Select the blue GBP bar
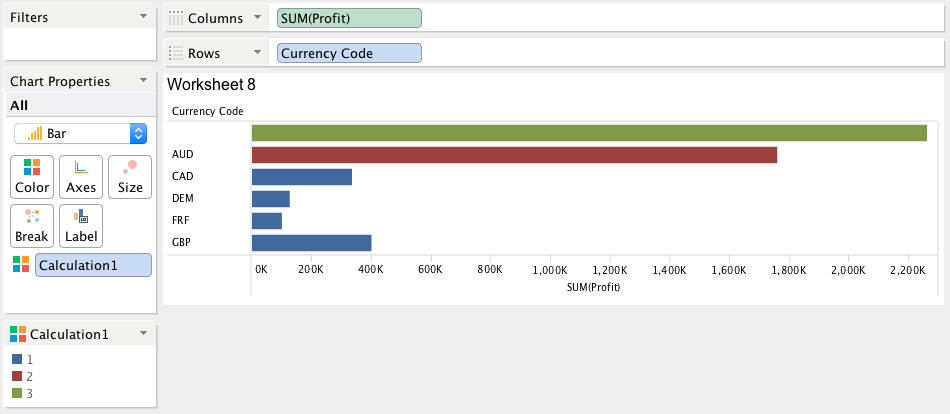This screenshot has width=950, height=414. tap(311, 243)
